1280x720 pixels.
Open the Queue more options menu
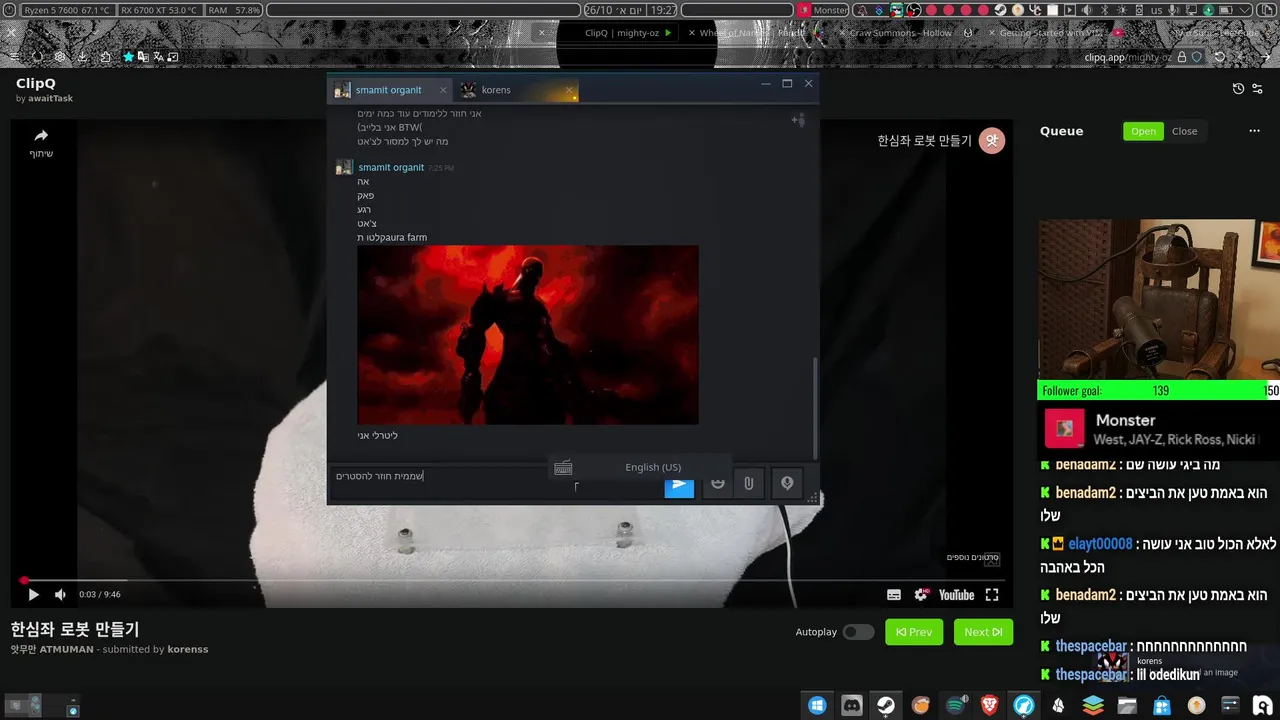pyautogui.click(x=1254, y=131)
